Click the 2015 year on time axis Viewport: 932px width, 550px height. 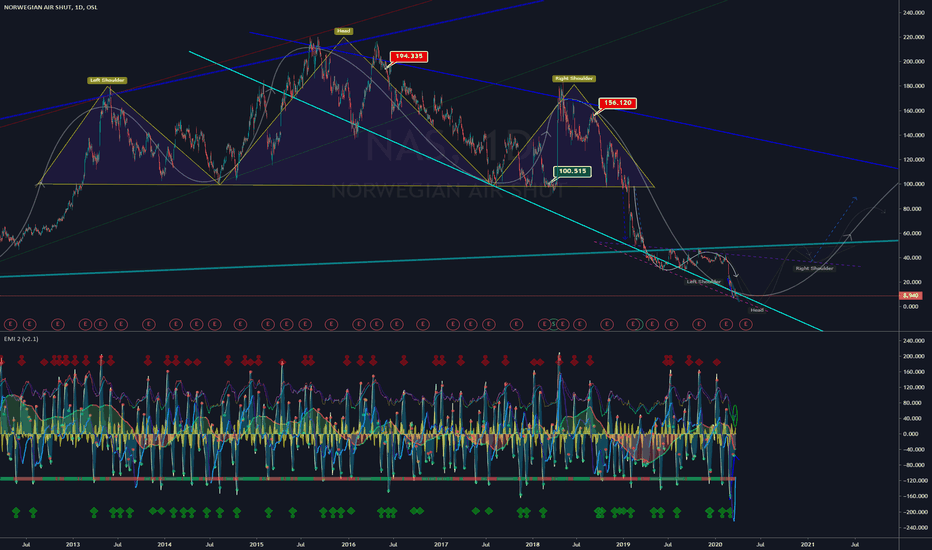(256, 544)
